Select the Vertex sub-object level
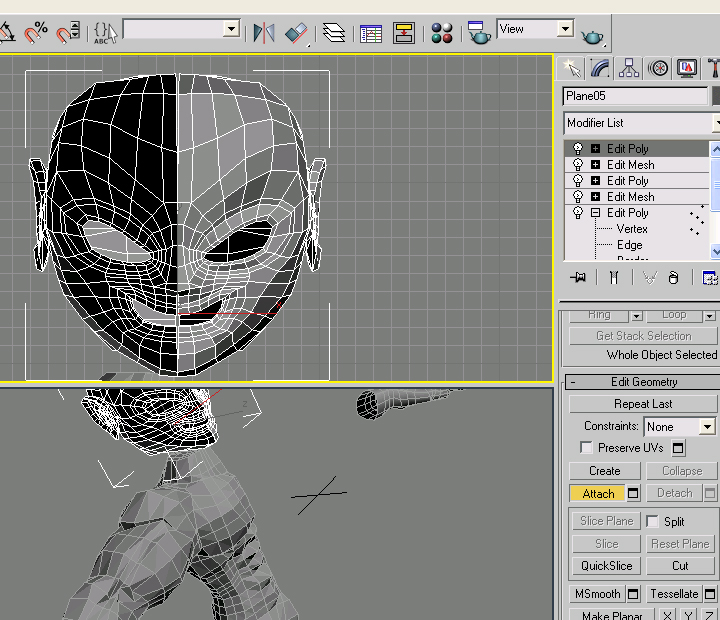 632,229
